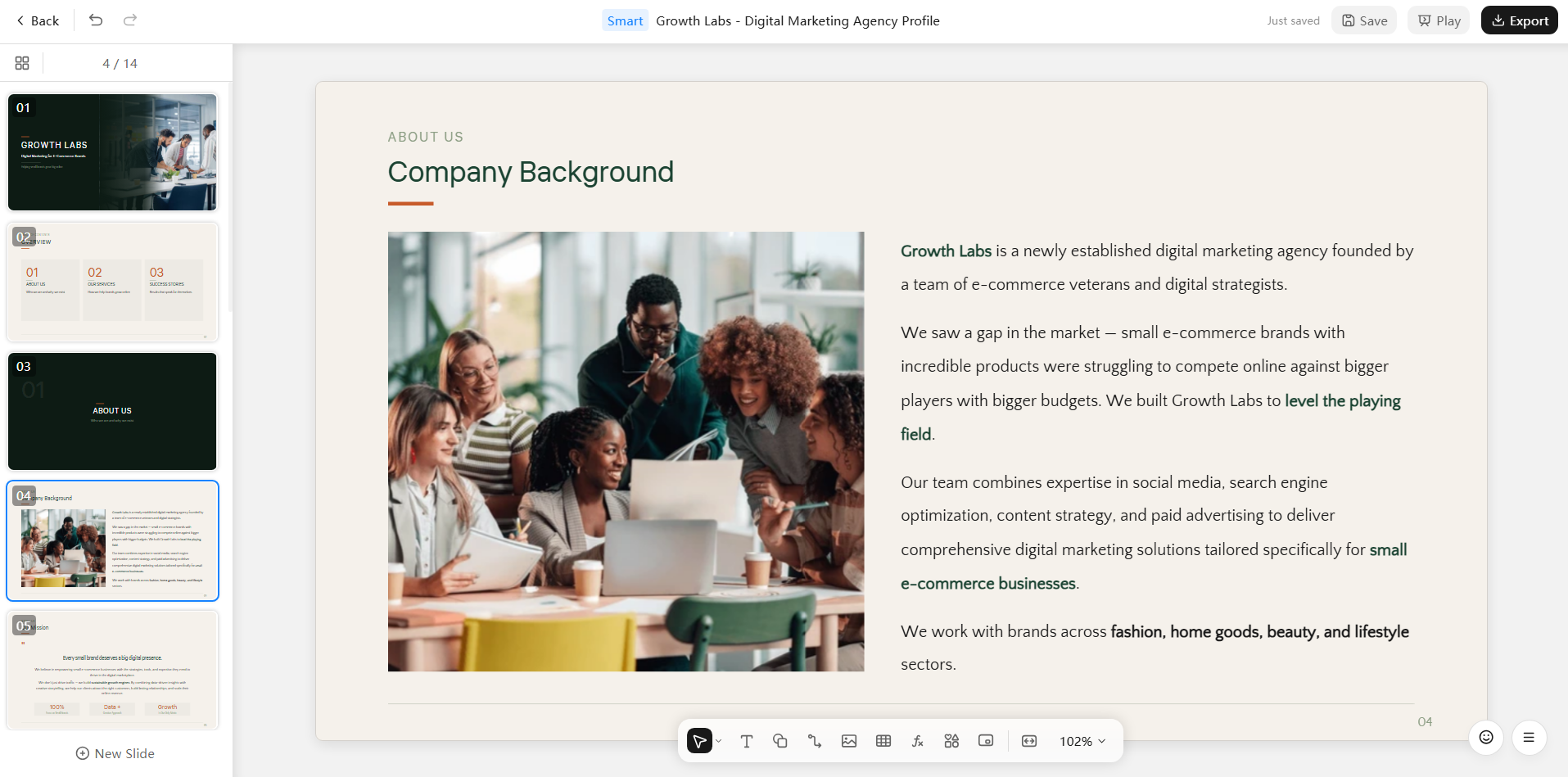The image size is (1568, 777).
Task: Click the 'We saw a gap in the market' paragraph
Action: tap(1151, 383)
